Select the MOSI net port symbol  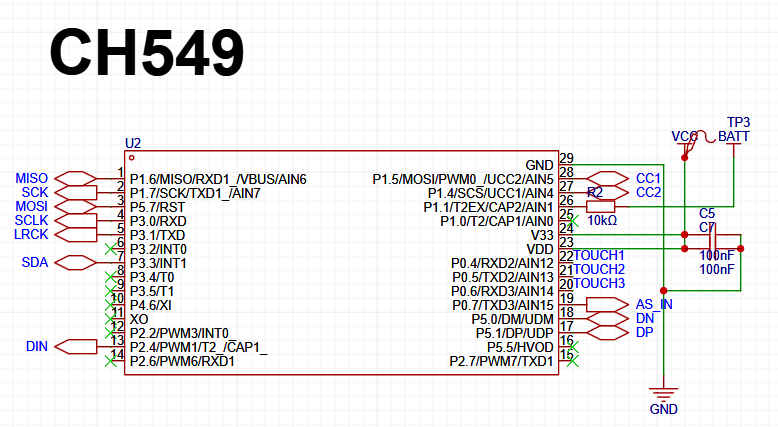tap(75, 206)
